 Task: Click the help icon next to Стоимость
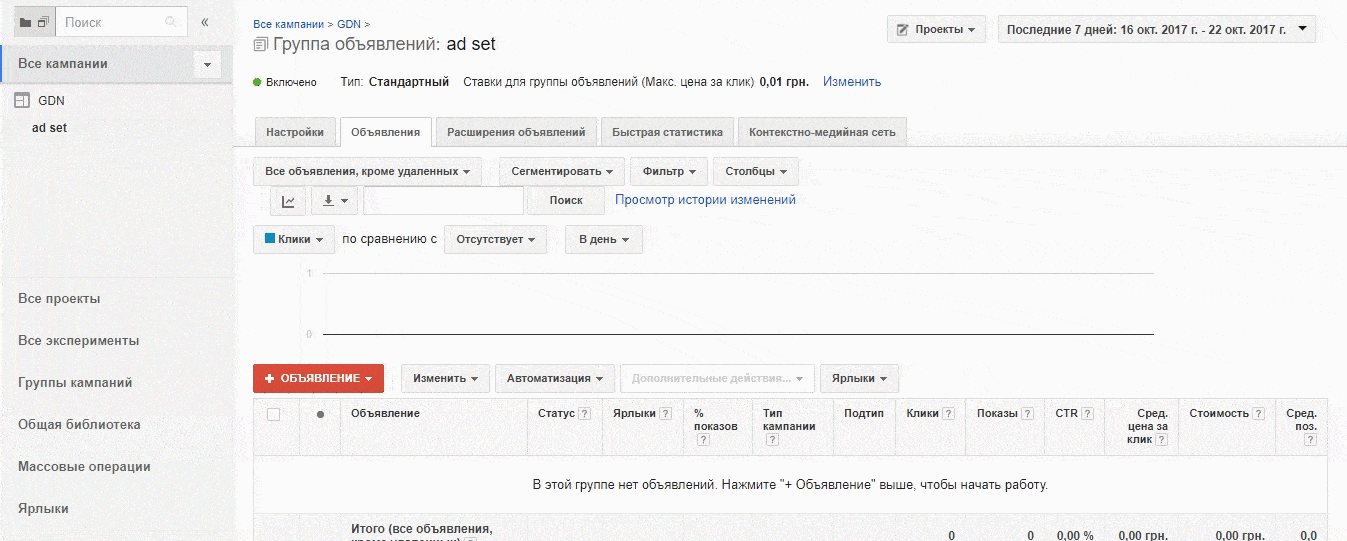[1259, 414]
